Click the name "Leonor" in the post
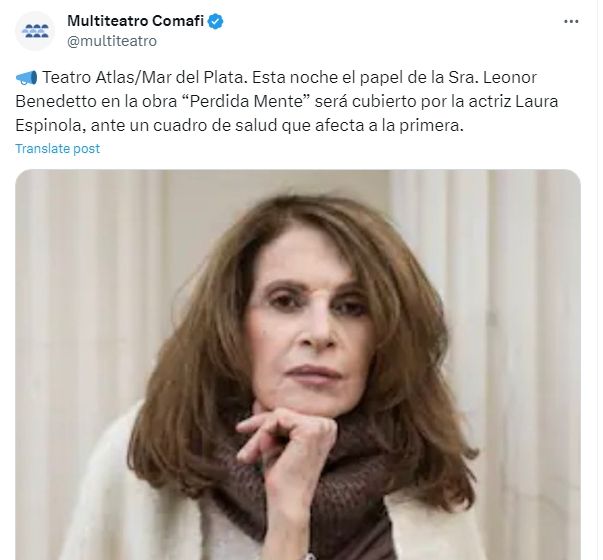This screenshot has width=603, height=560. tap(510, 78)
